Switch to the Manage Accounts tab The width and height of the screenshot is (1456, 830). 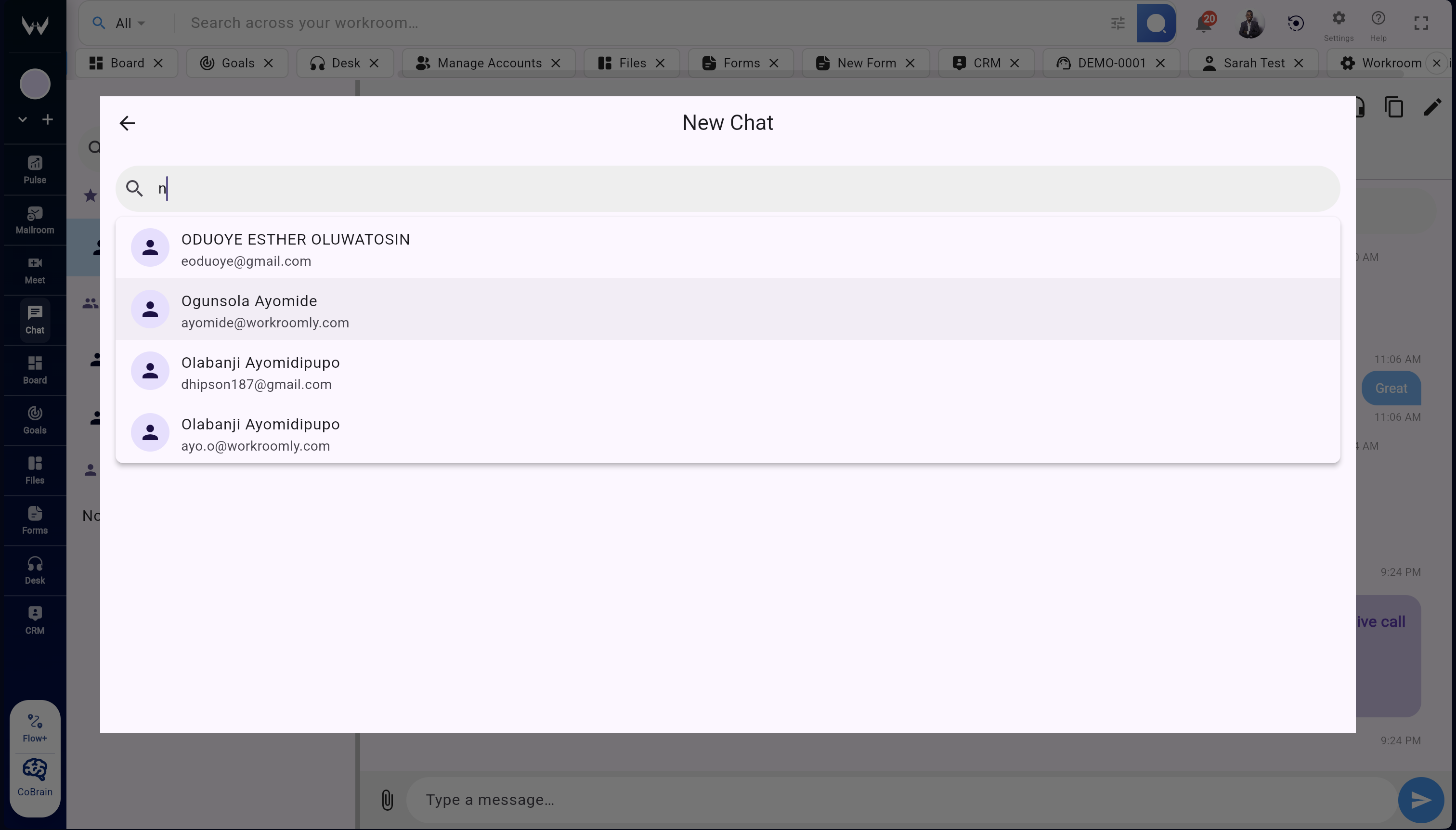click(x=489, y=63)
